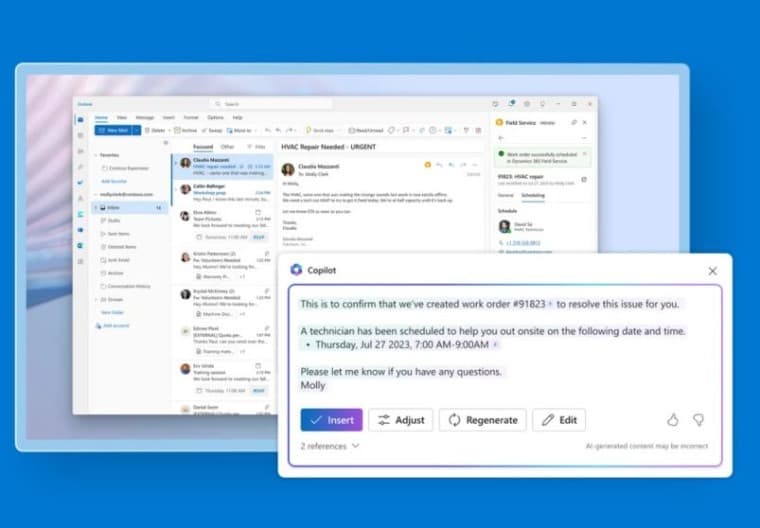Viewport: 760px width, 528px height.
Task: RSVP to the Tomorrow 11:00 AM invite
Action: click(259, 237)
